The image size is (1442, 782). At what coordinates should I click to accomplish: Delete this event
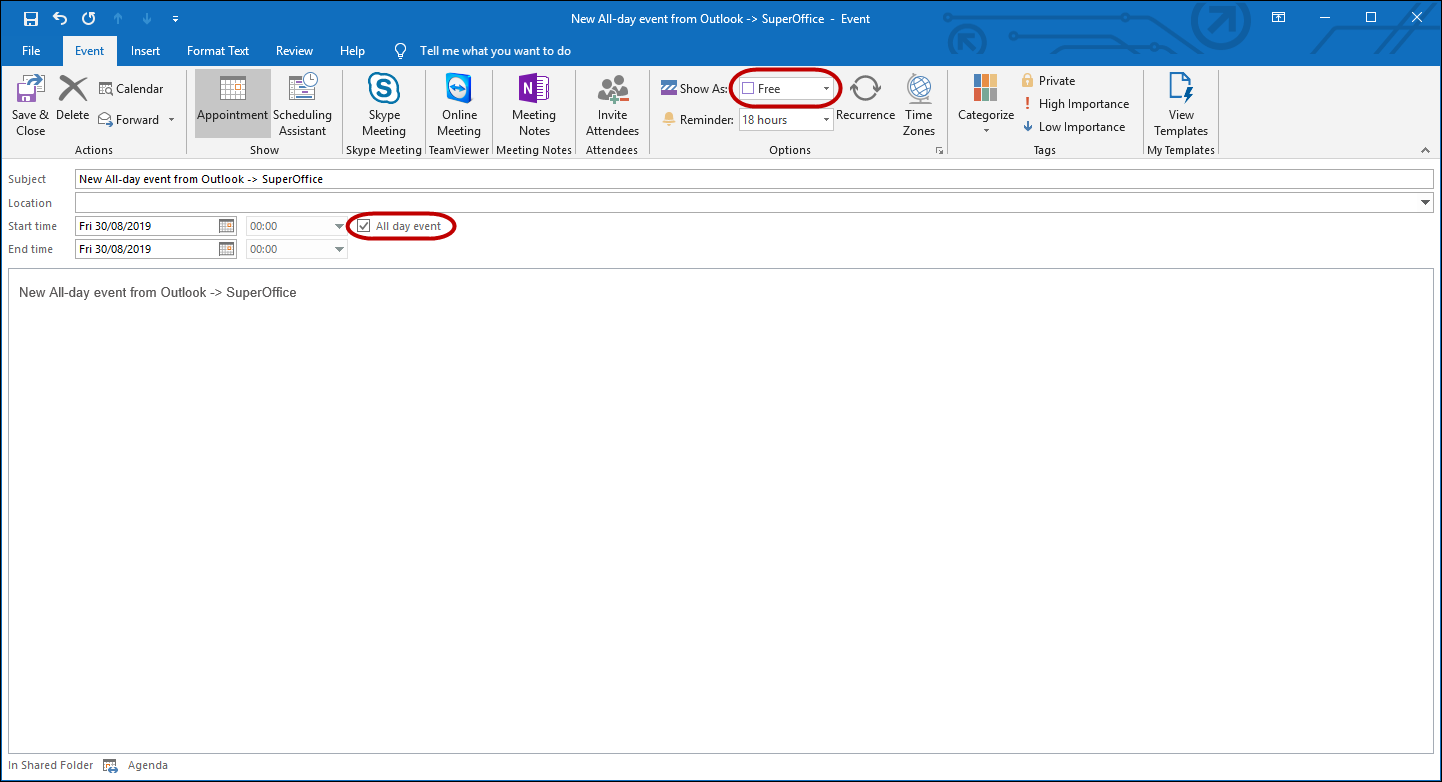(x=72, y=98)
